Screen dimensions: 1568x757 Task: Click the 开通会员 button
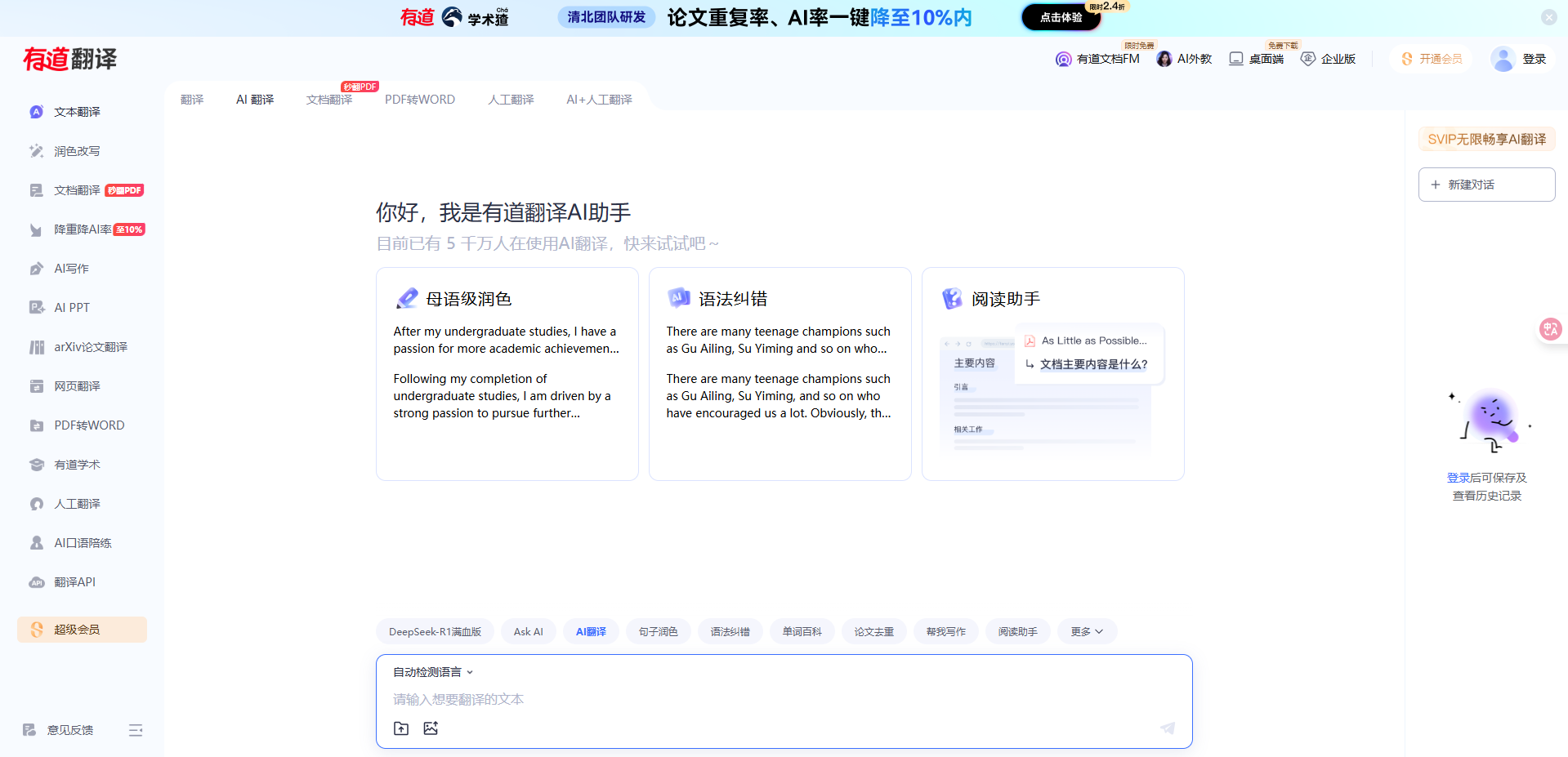point(1432,59)
